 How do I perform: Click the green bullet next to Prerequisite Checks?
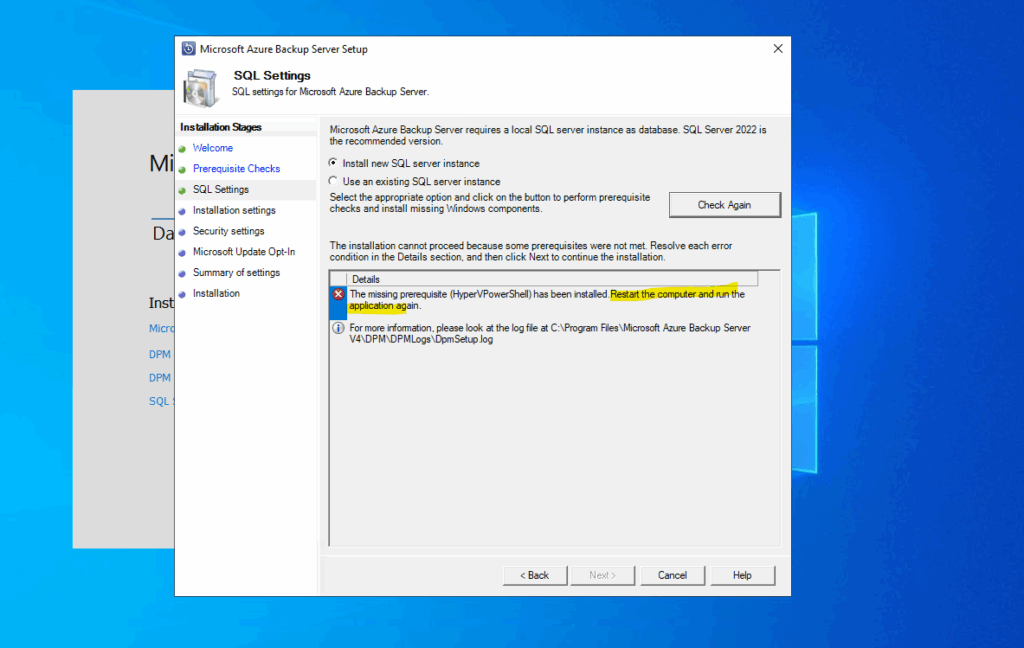click(x=182, y=170)
